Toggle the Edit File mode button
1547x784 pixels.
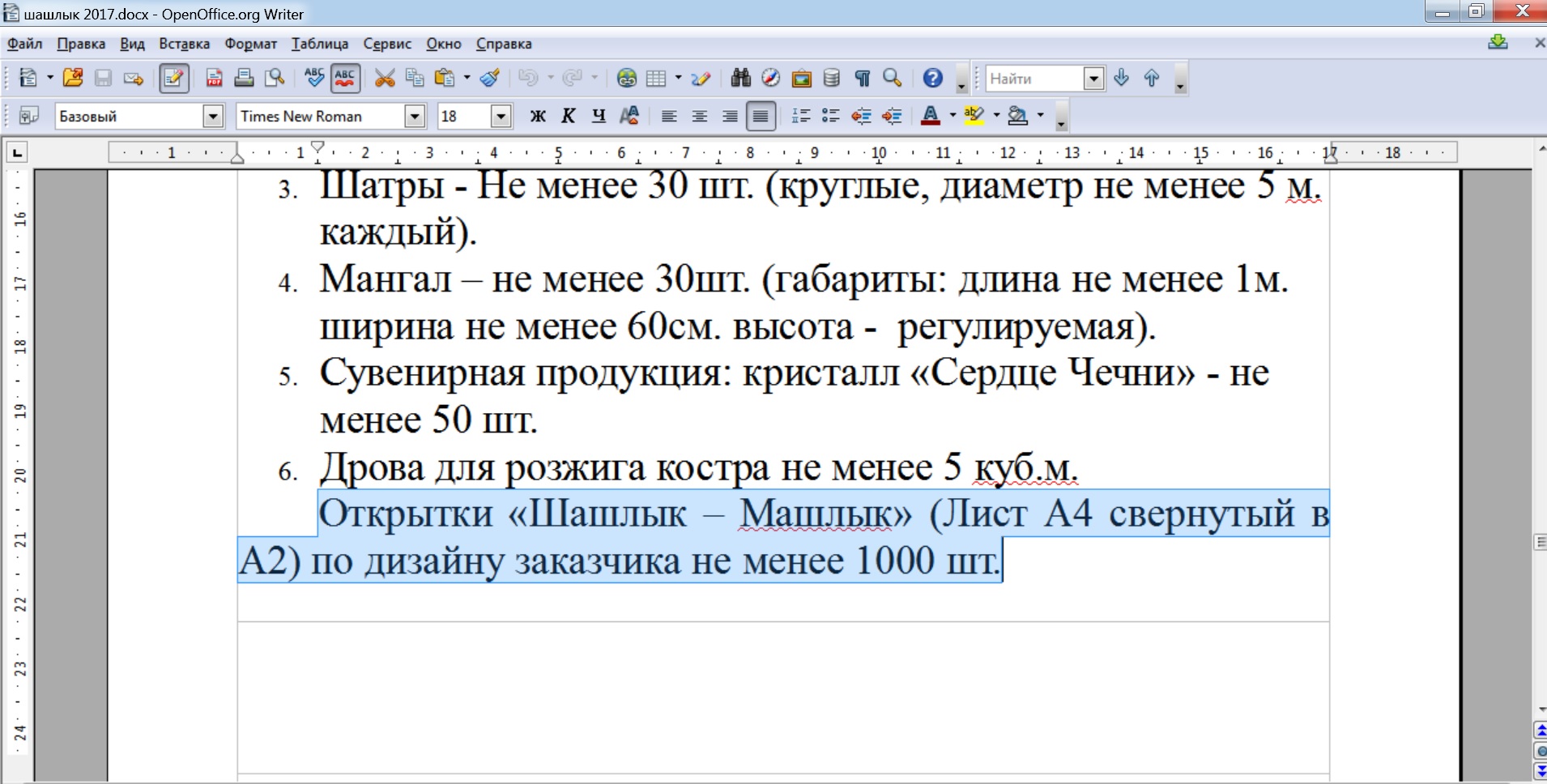173,78
